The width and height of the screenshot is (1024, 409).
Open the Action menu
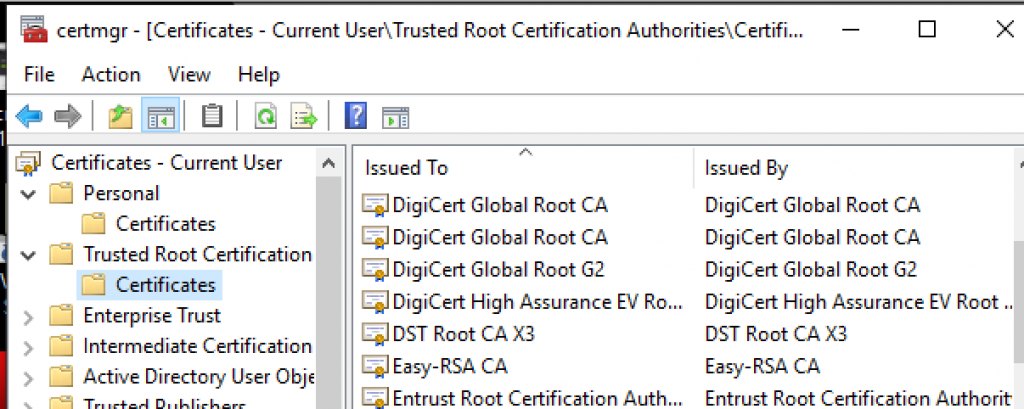point(110,74)
